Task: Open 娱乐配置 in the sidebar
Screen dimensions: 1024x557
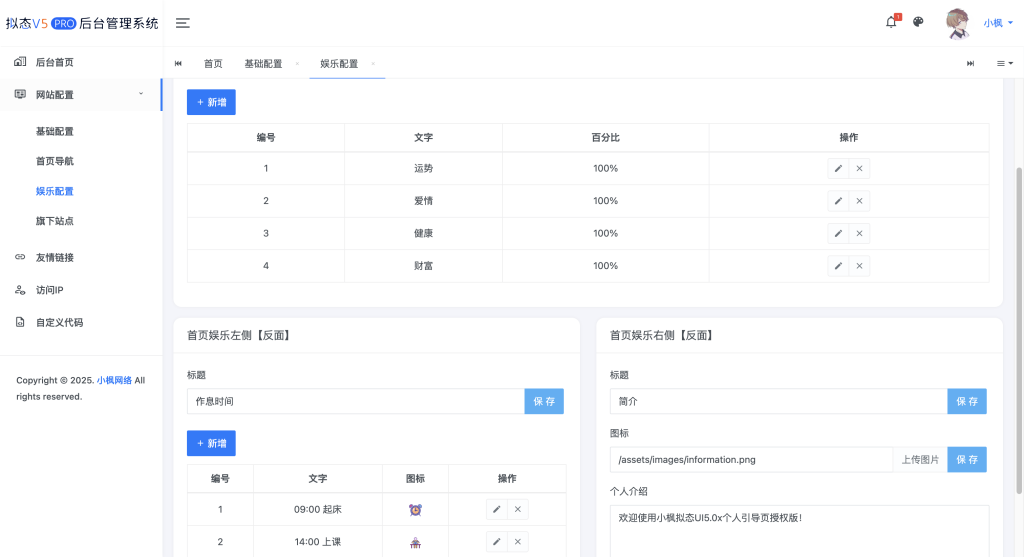Action: [x=55, y=191]
